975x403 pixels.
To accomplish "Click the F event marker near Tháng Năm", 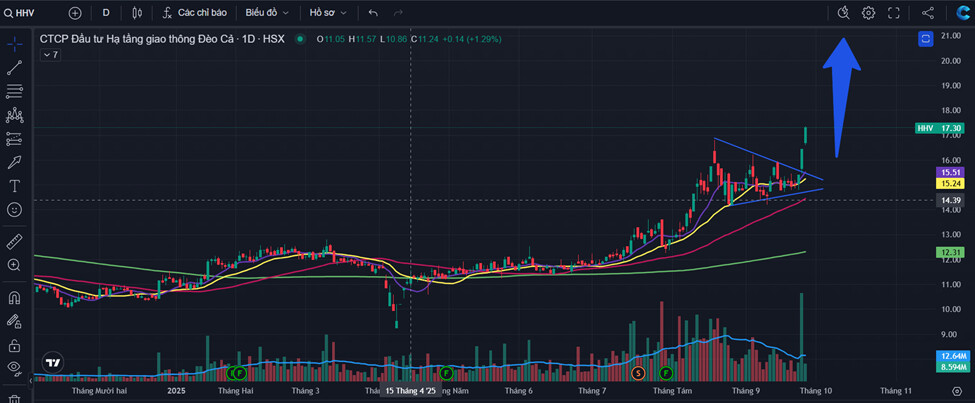I will click(445, 373).
